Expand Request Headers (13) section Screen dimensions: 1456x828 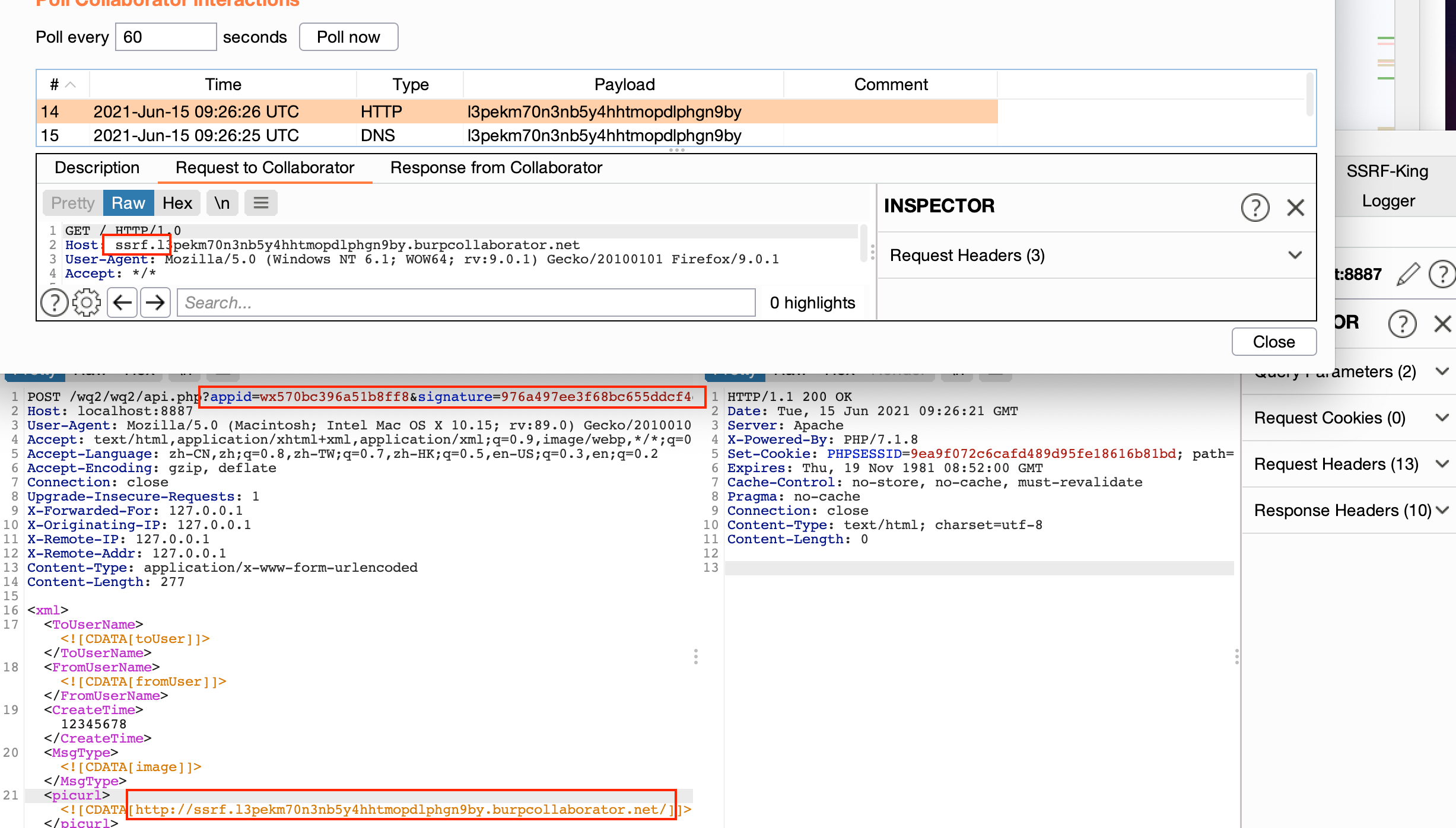tap(1349, 464)
